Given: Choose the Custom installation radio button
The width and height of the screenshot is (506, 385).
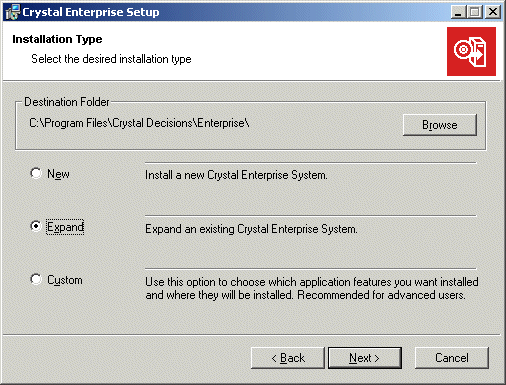Looking at the screenshot, I should pyautogui.click(x=36, y=279).
